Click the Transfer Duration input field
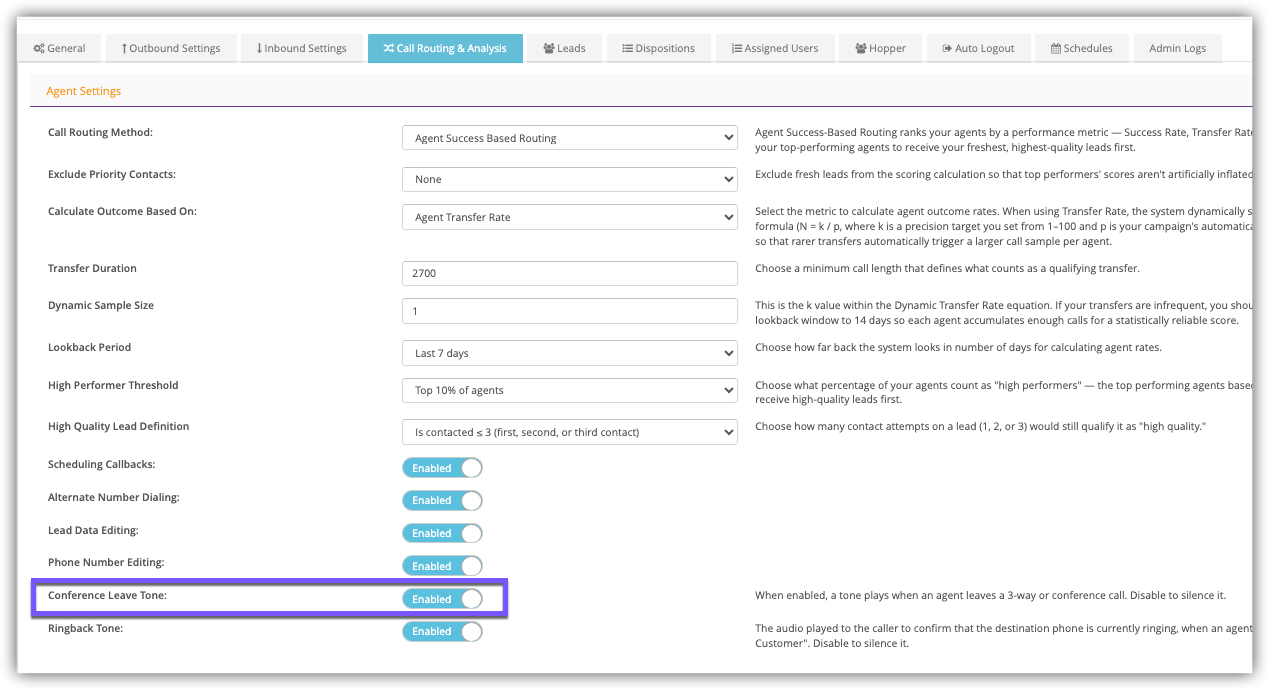The width and height of the screenshot is (1269, 690). [569, 273]
